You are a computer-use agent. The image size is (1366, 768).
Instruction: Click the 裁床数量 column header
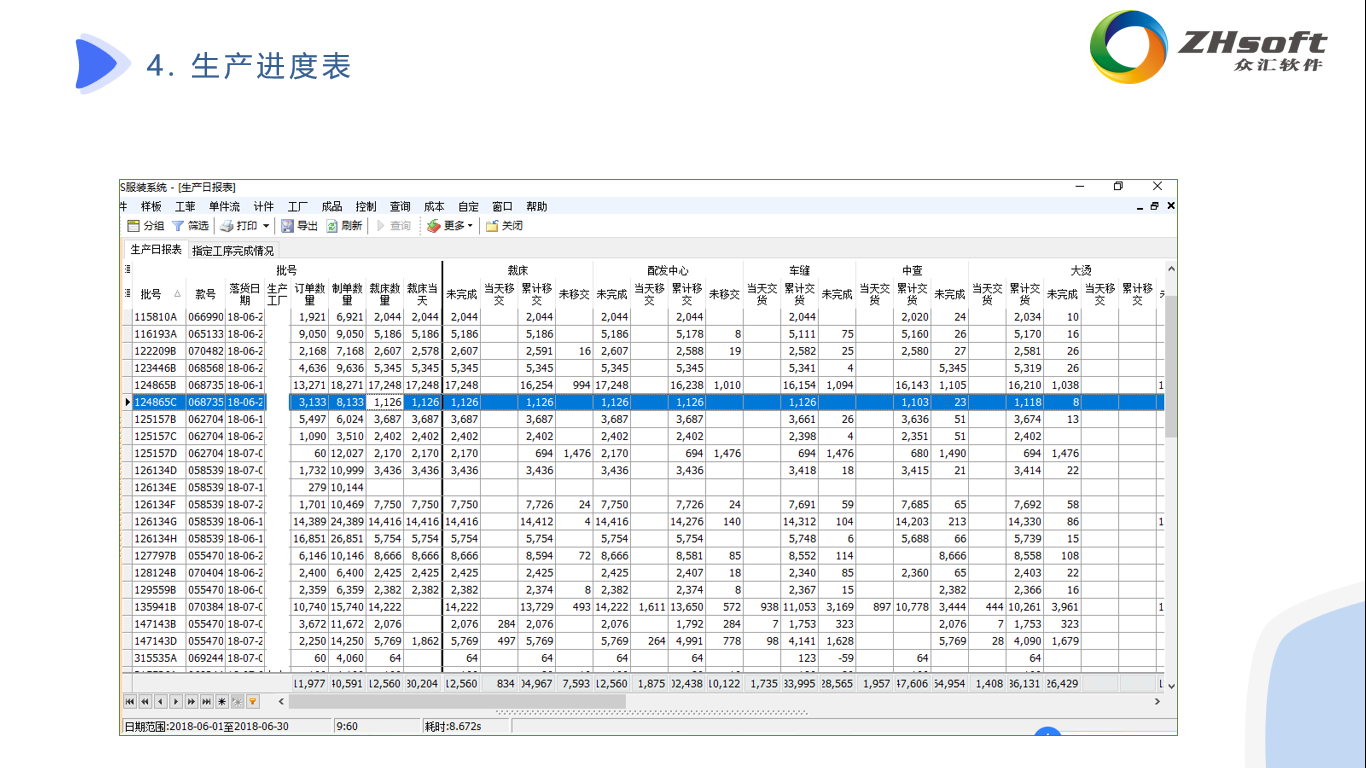tap(385, 294)
